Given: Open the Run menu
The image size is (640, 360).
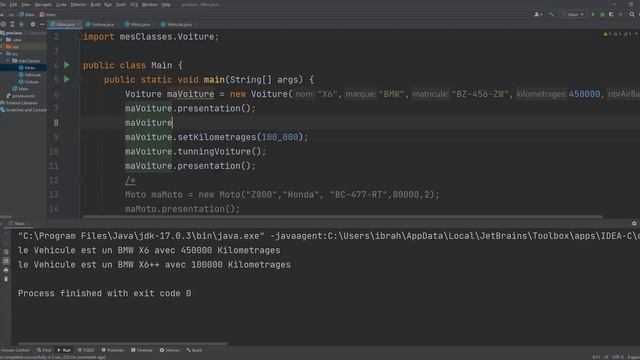Looking at the screenshot, I should point(108,4).
